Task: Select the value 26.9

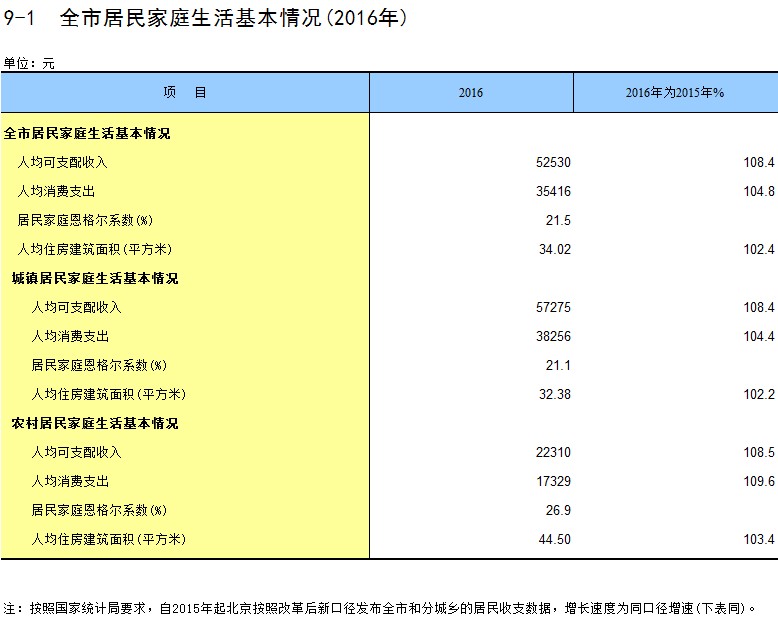Action: [558, 510]
